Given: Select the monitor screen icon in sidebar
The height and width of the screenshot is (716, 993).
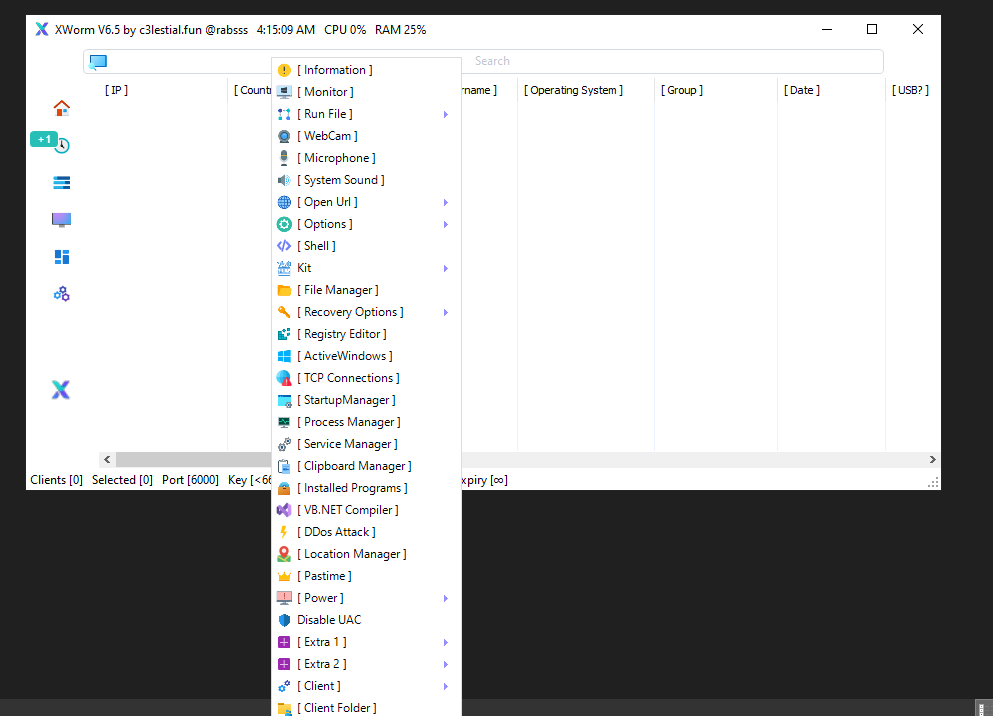Looking at the screenshot, I should coord(62,220).
